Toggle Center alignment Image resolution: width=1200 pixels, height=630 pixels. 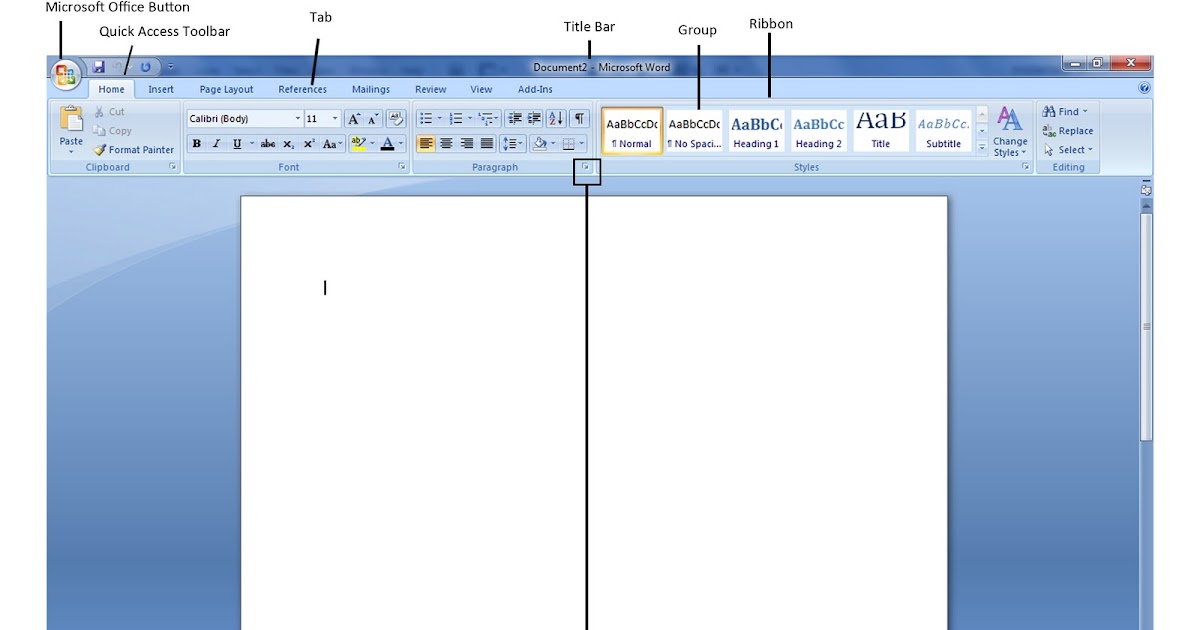446,144
